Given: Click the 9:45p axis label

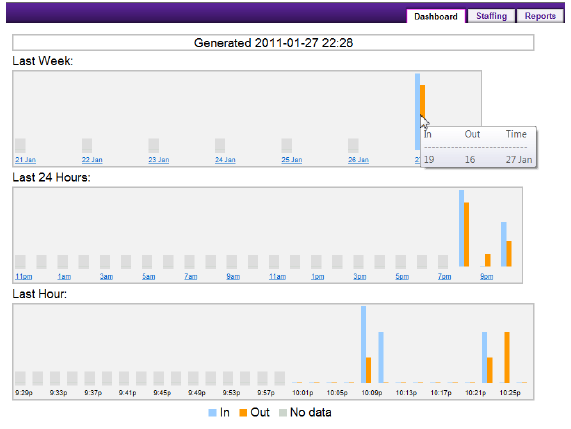Looking at the screenshot, I should [162, 393].
